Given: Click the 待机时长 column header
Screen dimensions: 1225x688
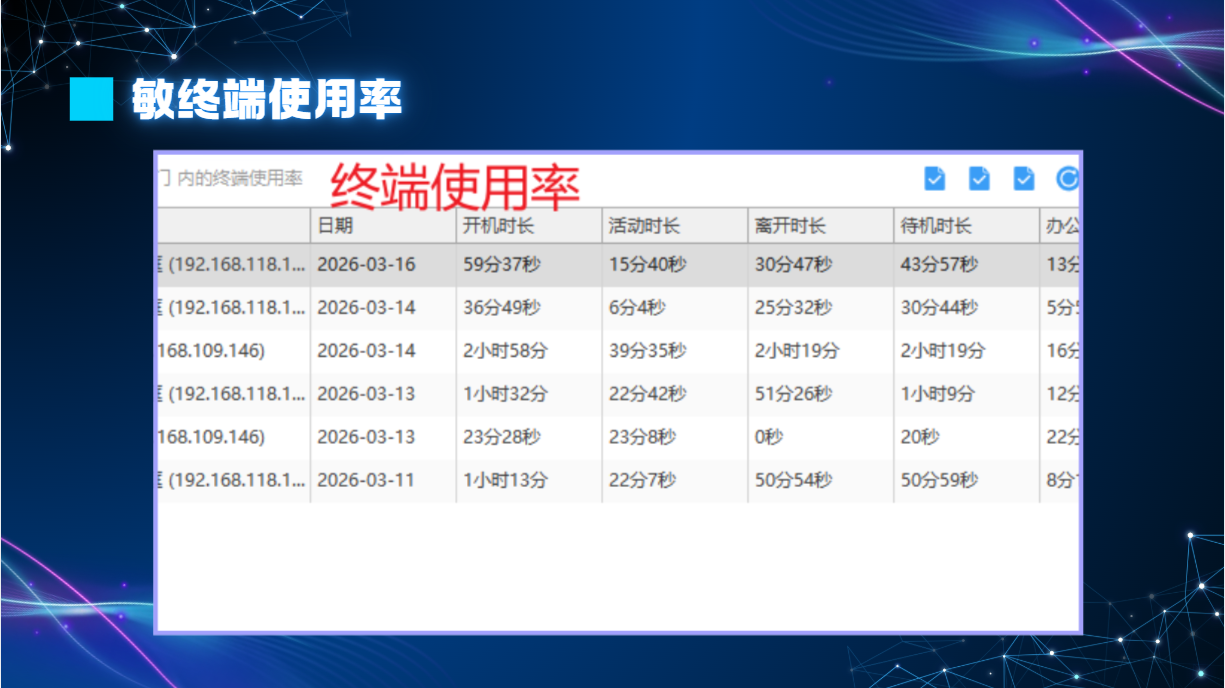Looking at the screenshot, I should point(936,226).
